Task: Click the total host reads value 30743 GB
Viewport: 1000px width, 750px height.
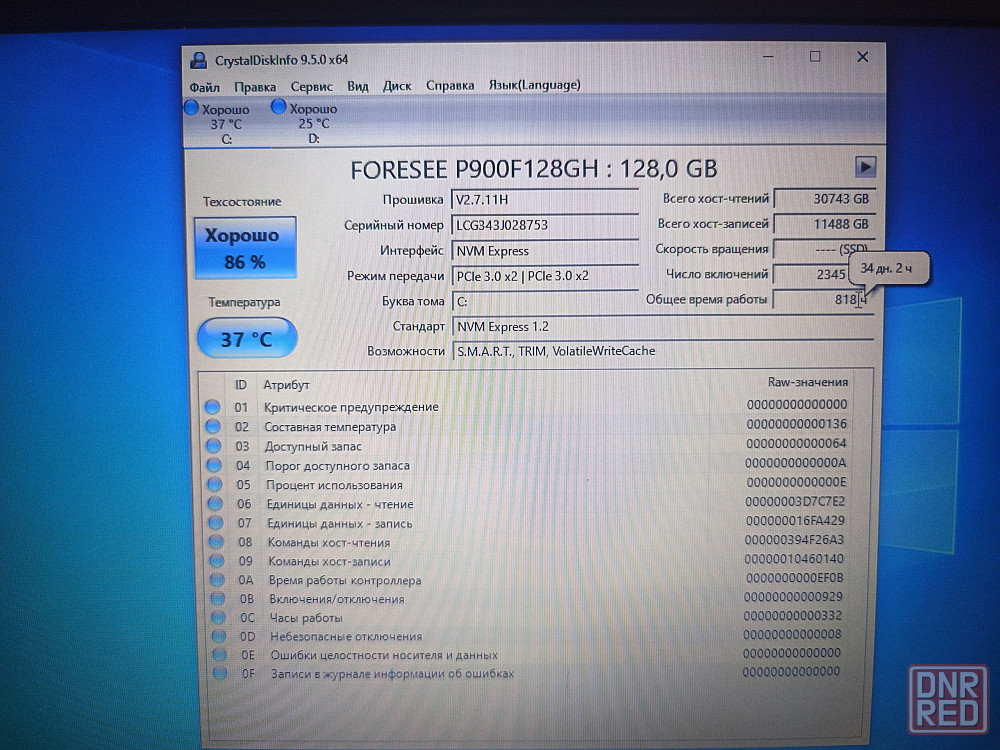Action: click(824, 199)
